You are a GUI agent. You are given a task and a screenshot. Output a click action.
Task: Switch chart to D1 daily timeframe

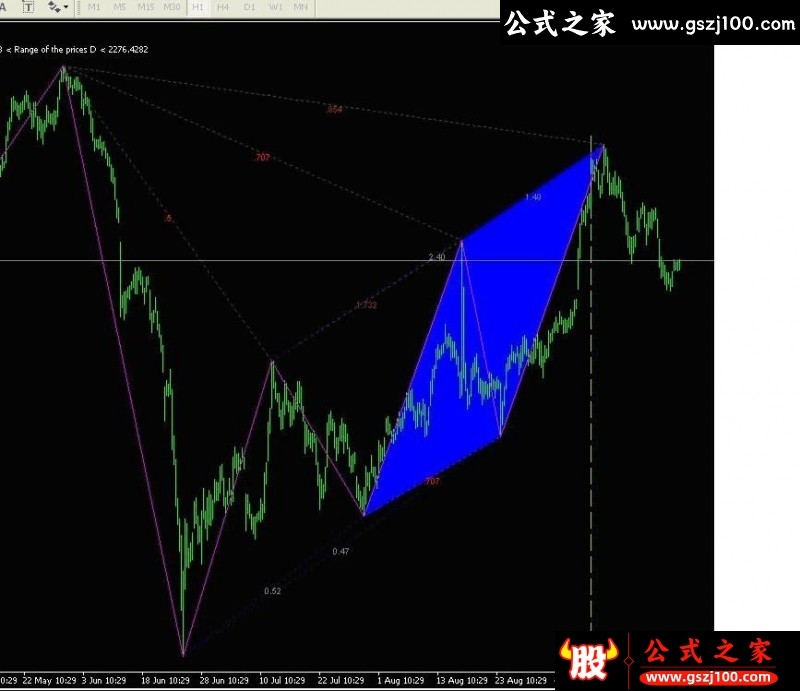[249, 7]
